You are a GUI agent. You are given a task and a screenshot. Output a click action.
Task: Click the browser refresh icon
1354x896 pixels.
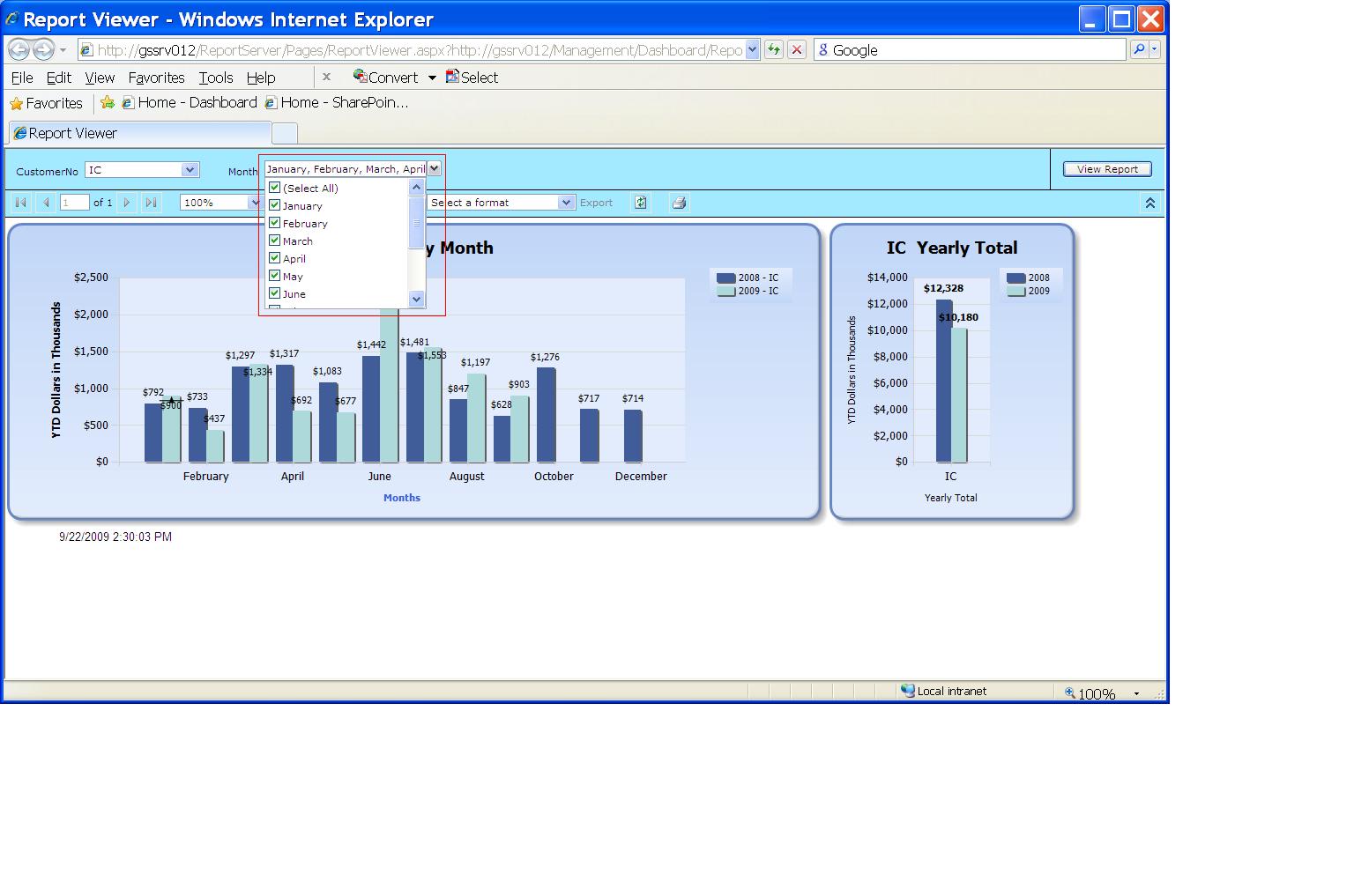[x=774, y=50]
